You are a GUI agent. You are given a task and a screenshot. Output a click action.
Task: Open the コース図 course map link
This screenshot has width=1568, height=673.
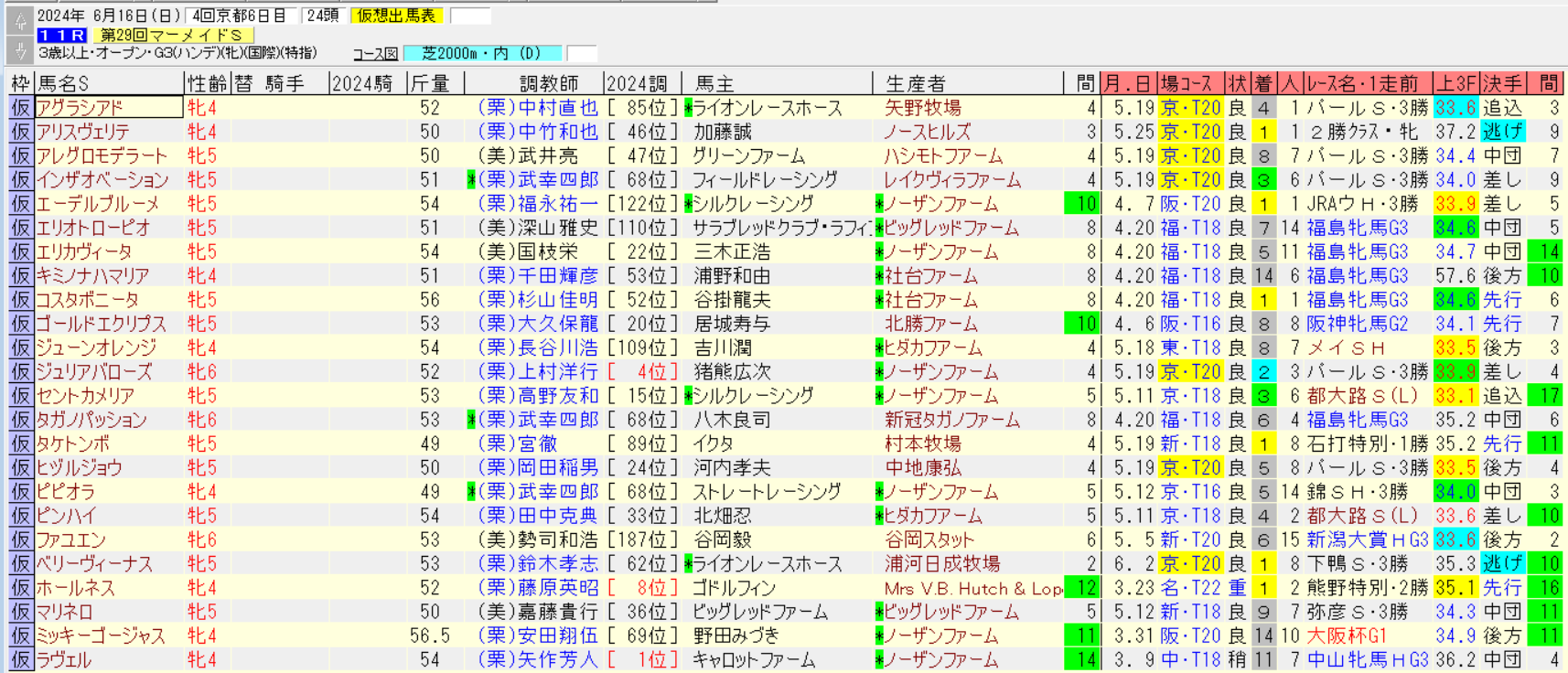click(375, 53)
